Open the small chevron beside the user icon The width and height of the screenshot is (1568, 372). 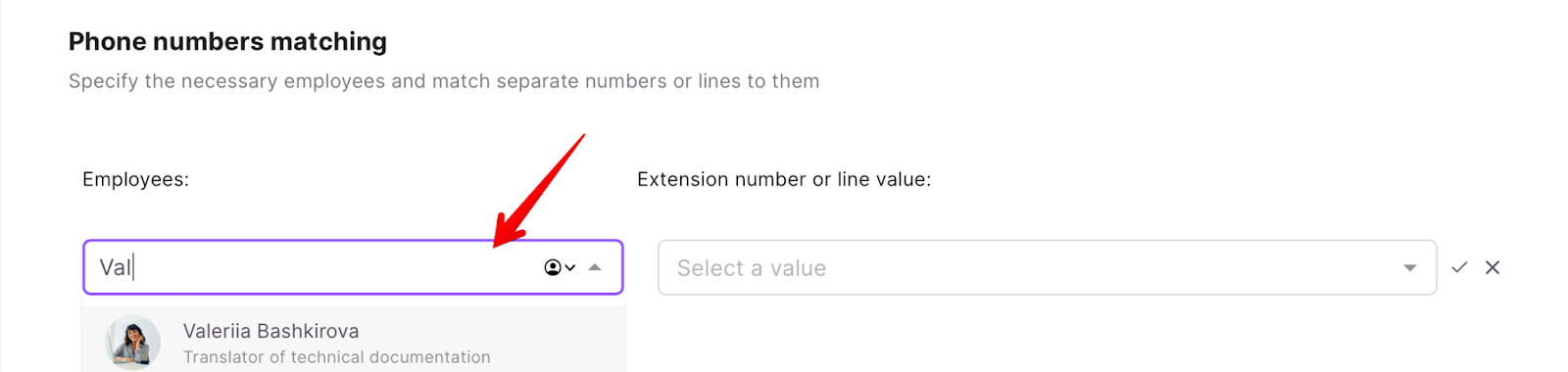coord(570,267)
